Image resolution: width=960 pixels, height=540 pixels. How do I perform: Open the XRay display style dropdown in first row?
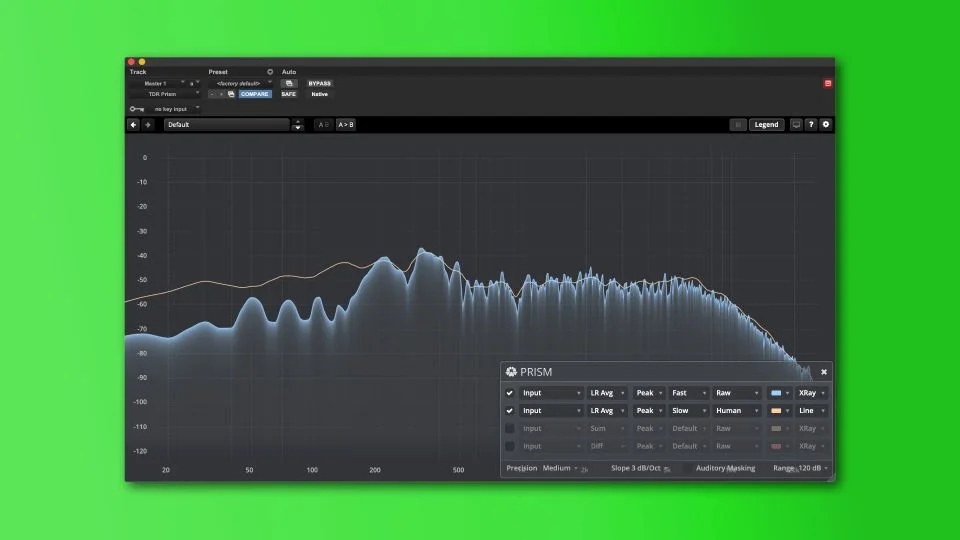pos(811,393)
